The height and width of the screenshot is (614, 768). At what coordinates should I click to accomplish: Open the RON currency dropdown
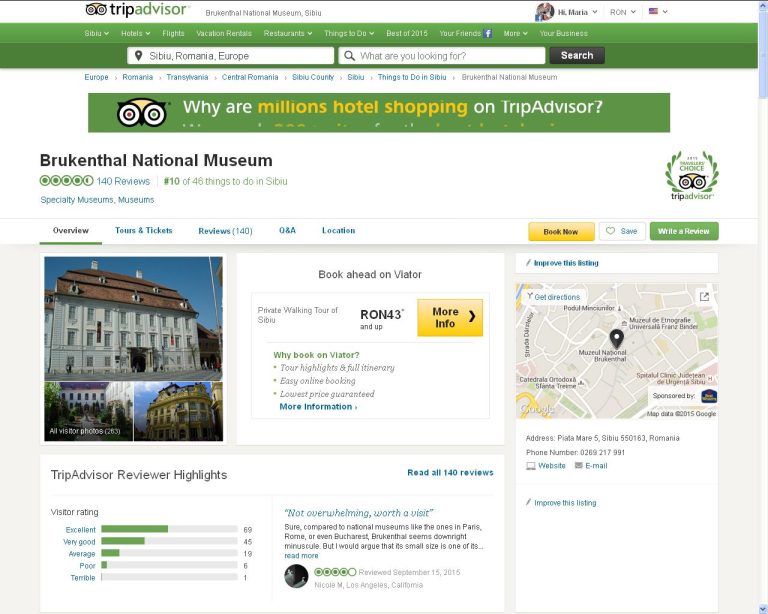[623, 12]
